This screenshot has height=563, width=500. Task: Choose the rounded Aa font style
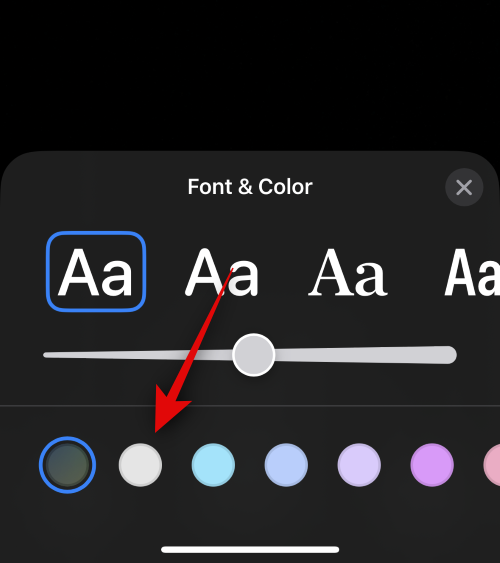[x=221, y=272]
